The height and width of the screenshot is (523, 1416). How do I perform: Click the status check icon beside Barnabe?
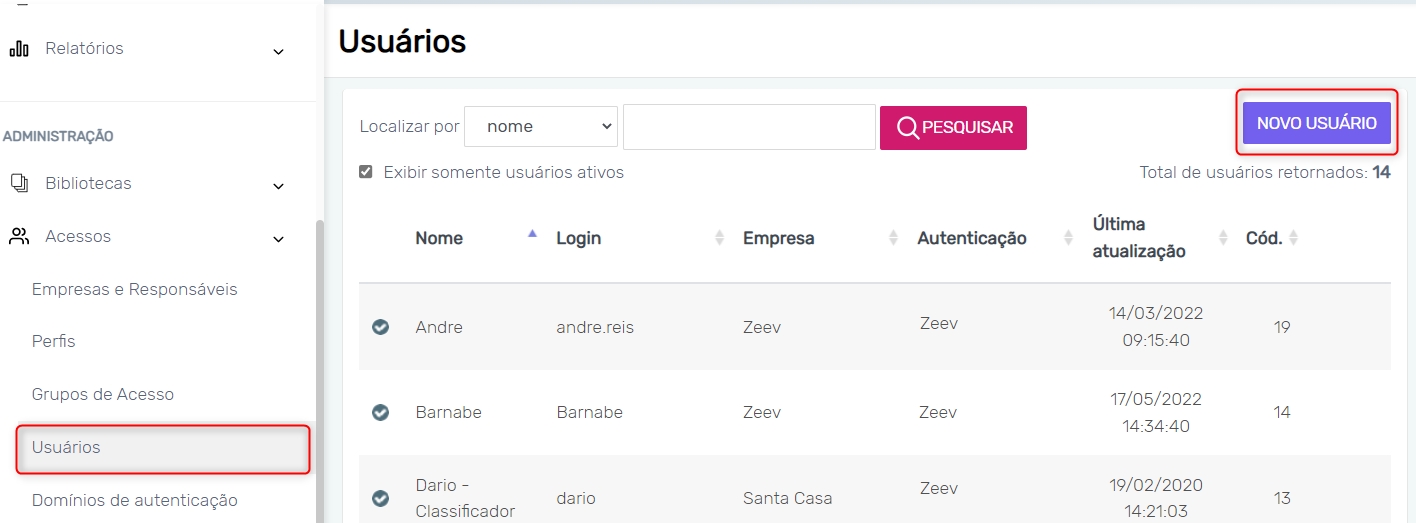[x=380, y=412]
